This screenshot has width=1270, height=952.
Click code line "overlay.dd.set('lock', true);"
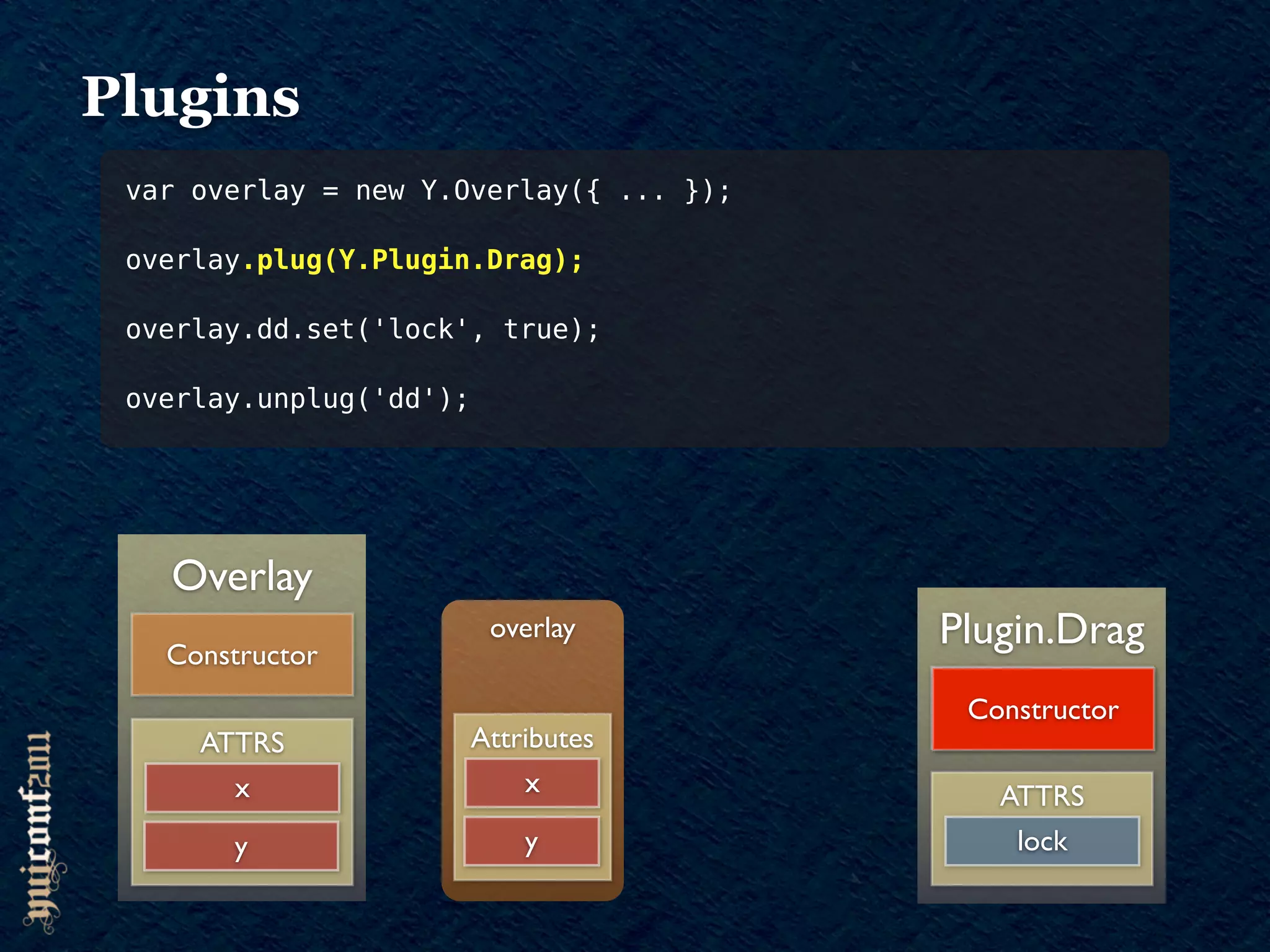click(x=362, y=329)
